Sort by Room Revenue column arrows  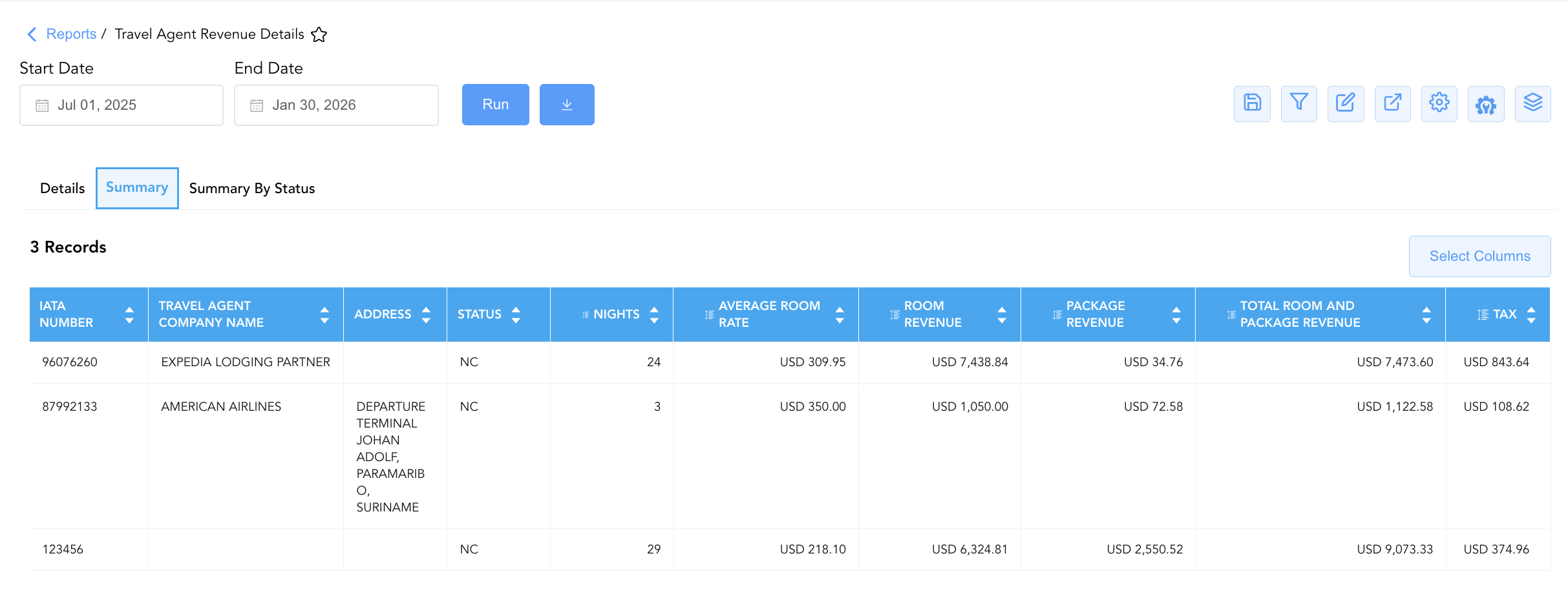(1002, 315)
